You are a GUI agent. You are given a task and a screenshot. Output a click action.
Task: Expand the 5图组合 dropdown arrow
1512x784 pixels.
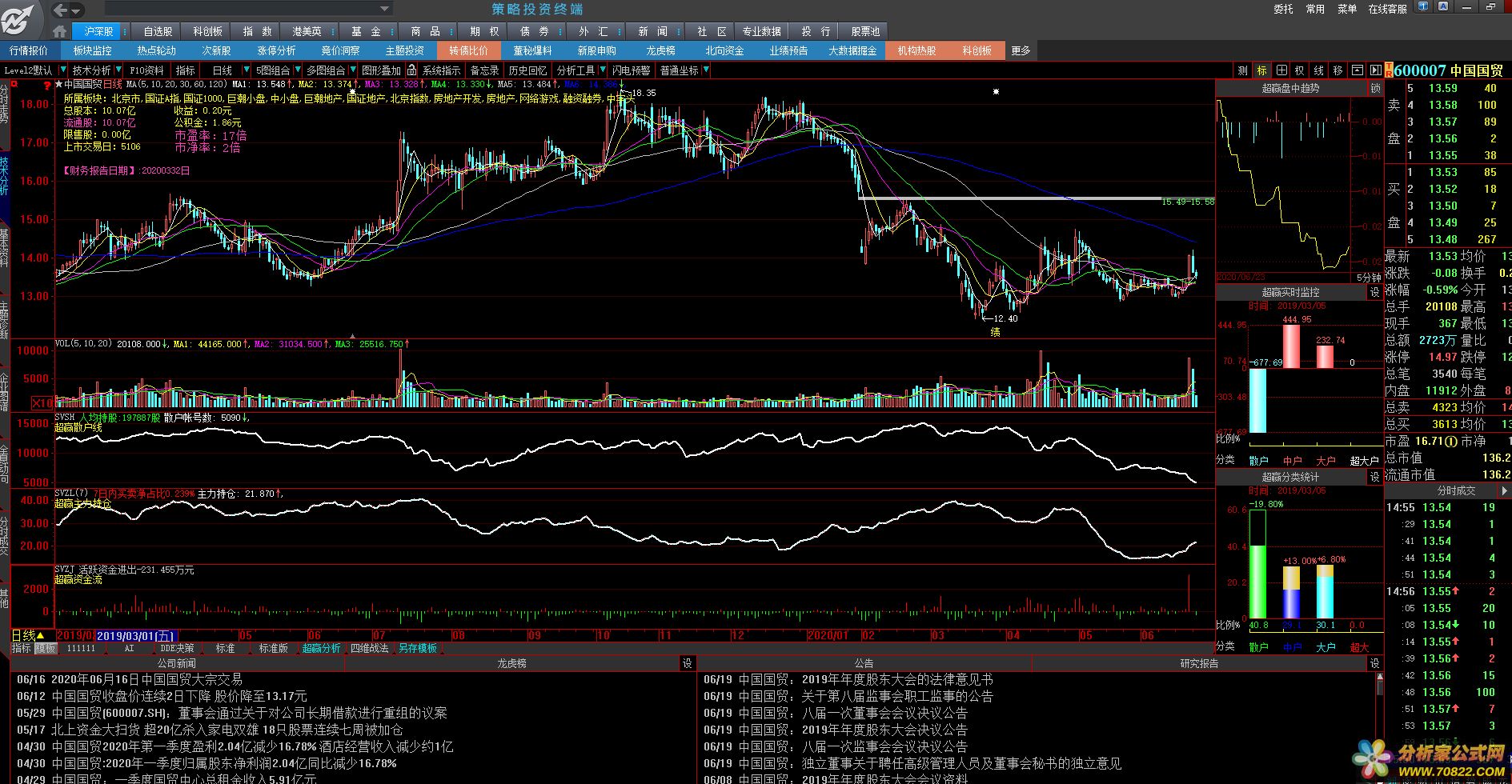297,70
